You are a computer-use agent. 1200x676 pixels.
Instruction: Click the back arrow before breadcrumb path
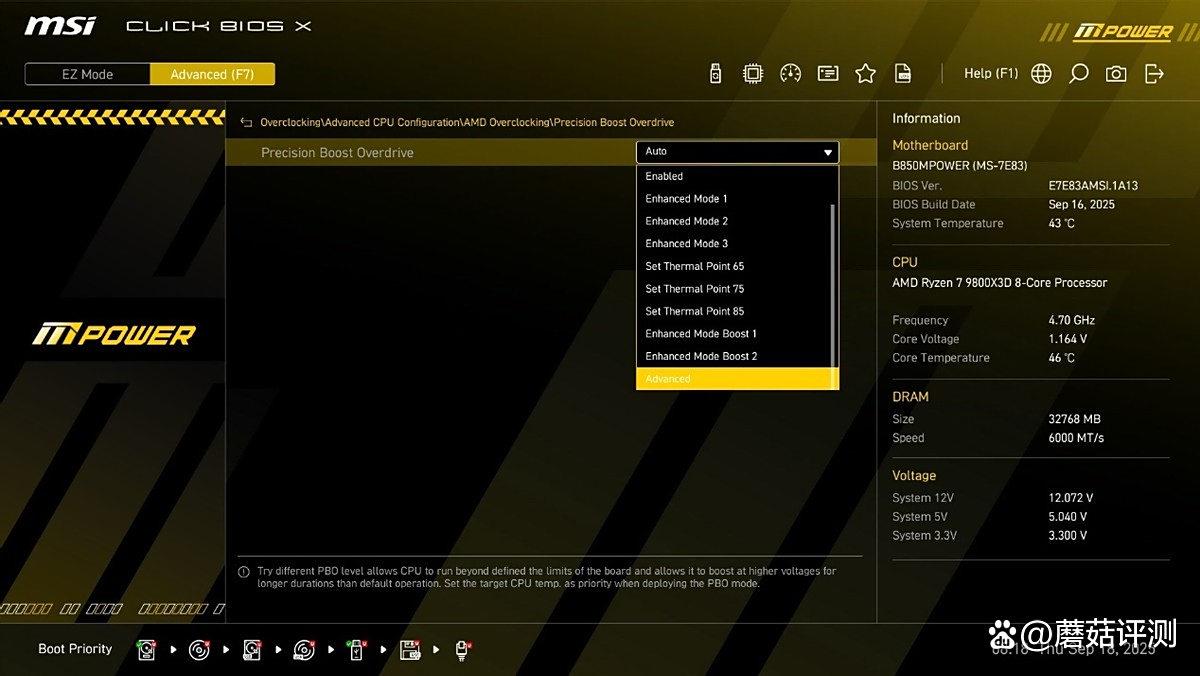coord(246,122)
